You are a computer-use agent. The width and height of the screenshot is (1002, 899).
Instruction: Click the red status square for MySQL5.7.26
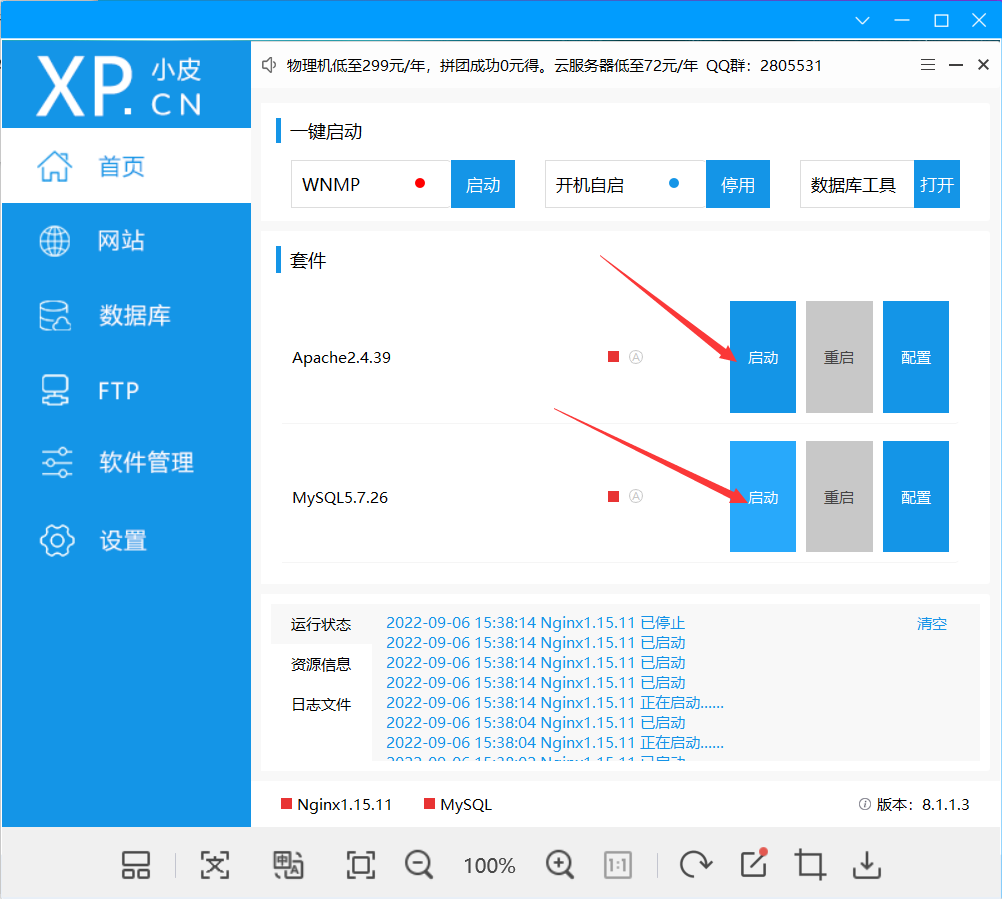click(x=613, y=496)
